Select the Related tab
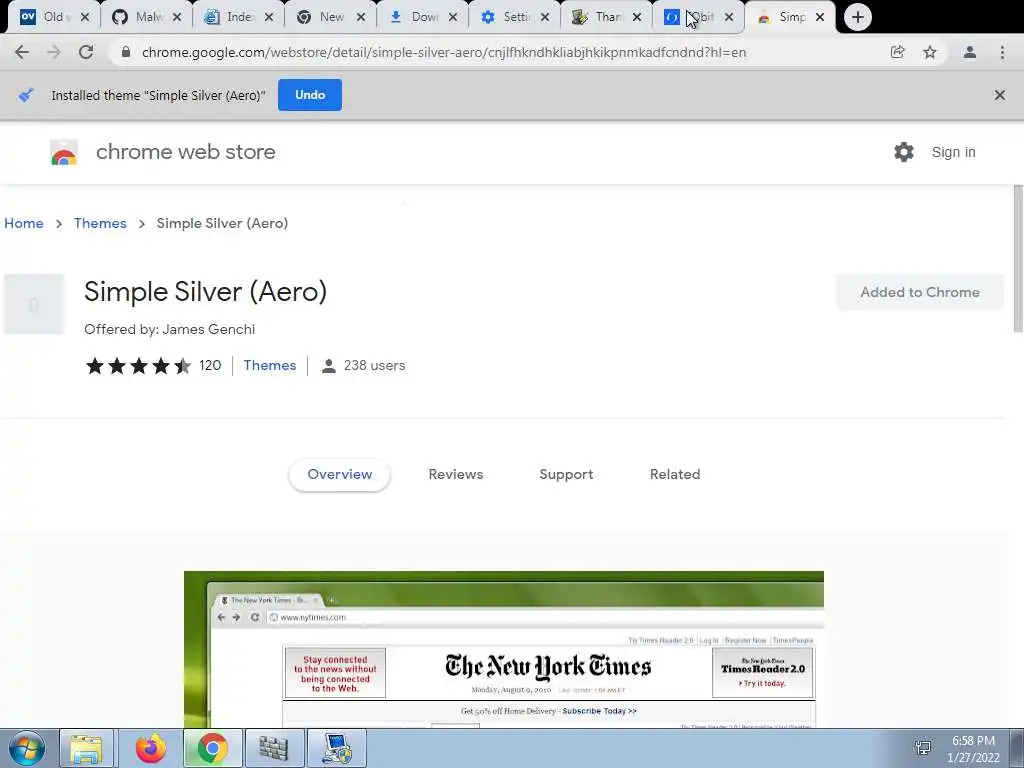 675,475
